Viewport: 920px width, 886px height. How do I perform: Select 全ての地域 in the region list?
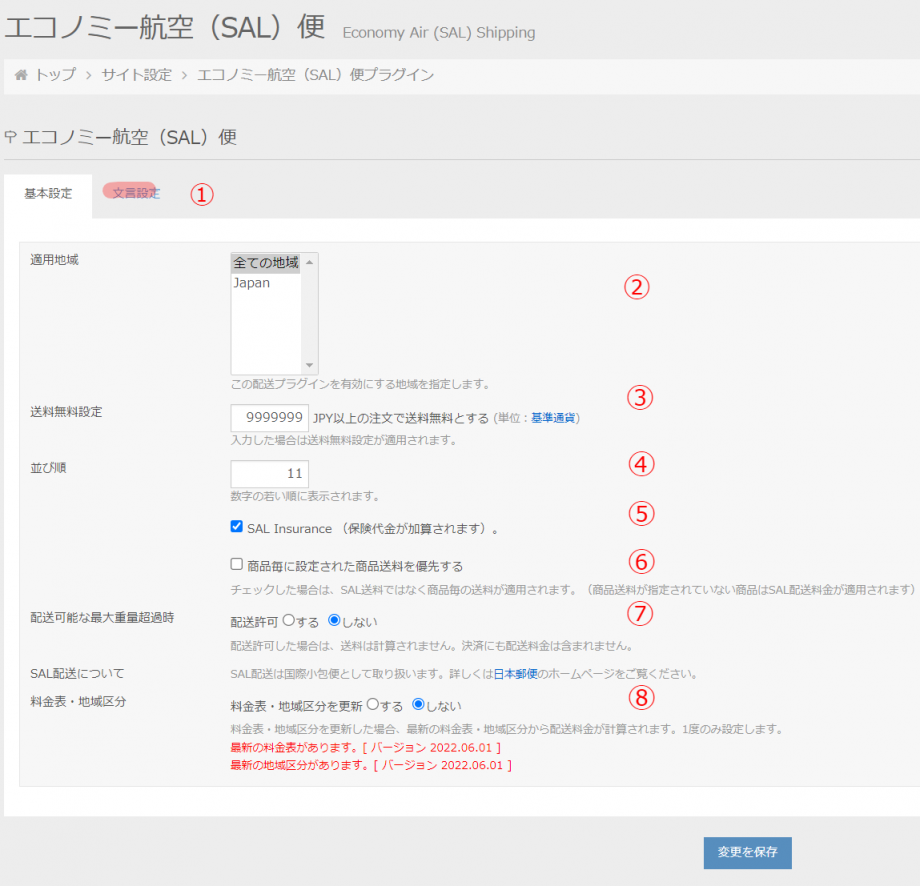coord(265,263)
